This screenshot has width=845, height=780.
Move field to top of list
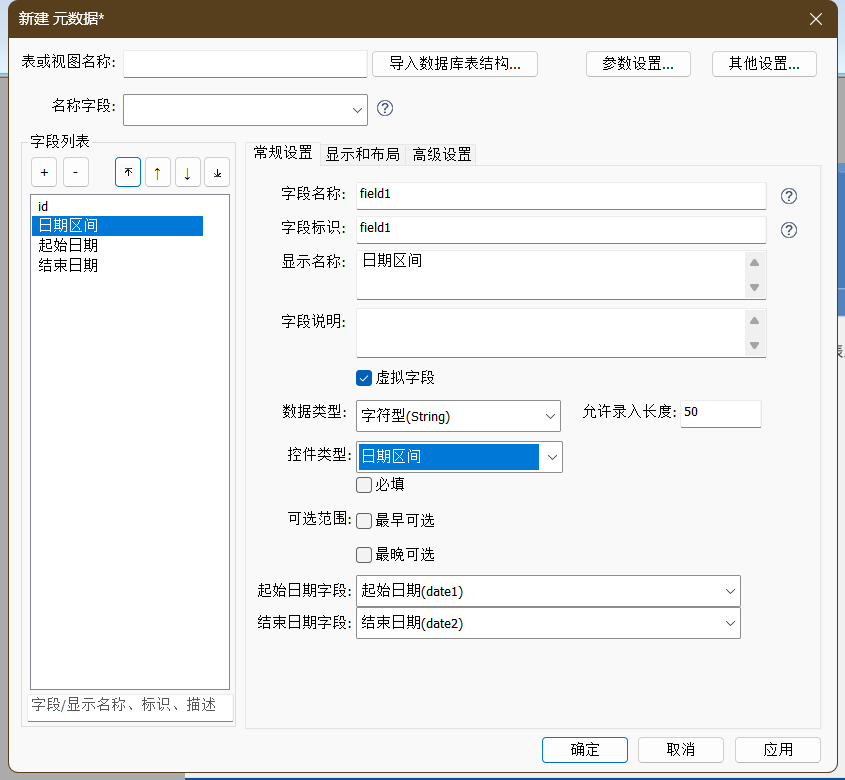pos(128,173)
